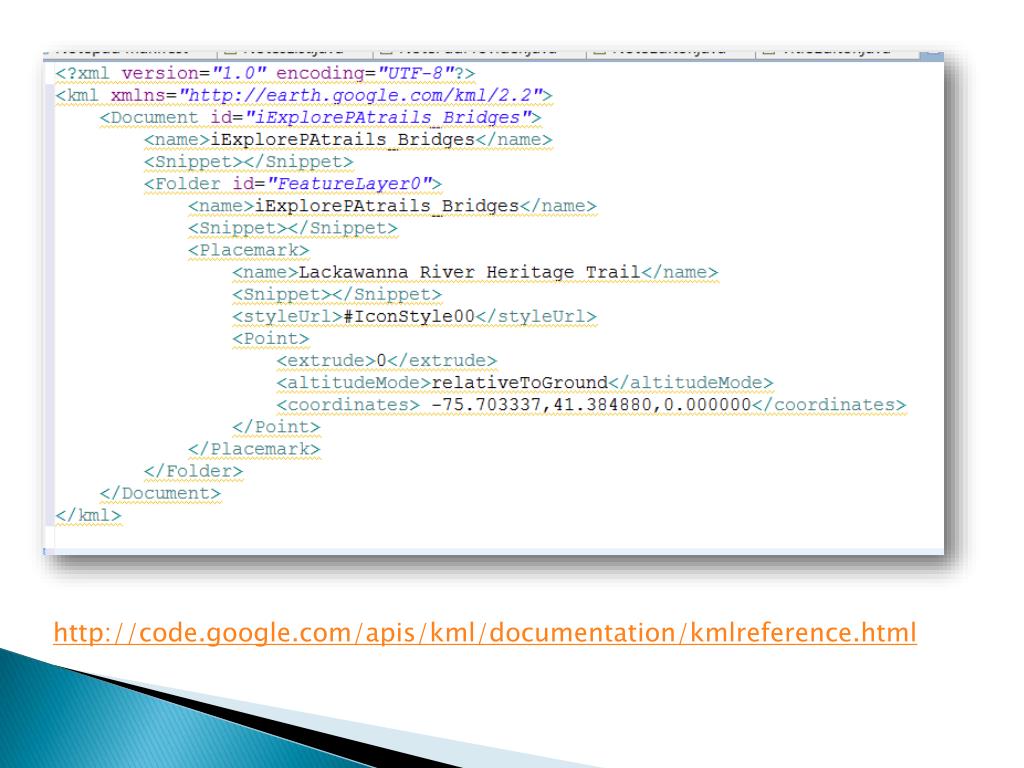Click the Document id "iExplorePAtrails_Bridges" value
The image size is (1024, 768).
coord(389,118)
